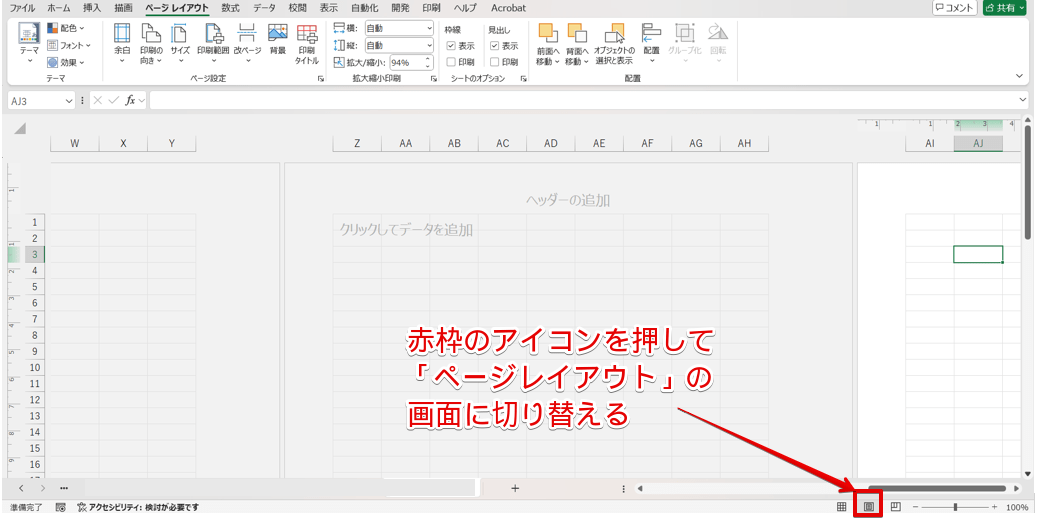Image resolution: width=1041 pixels, height=521 pixels.
Task: Open the 印刷範囲 print area menu
Action: coord(213,43)
